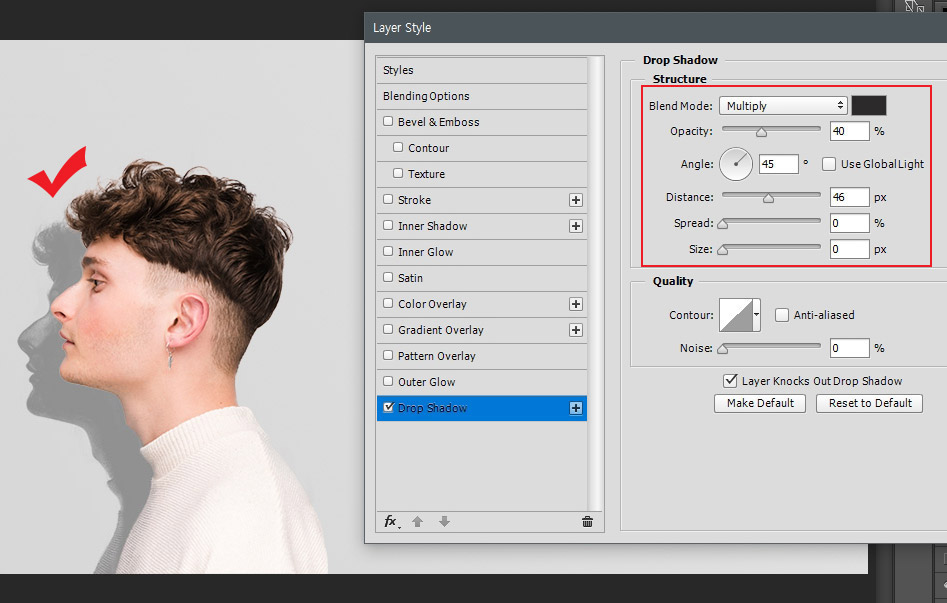The image size is (947, 603).
Task: Select the Pattern Overlay effect label
Action: pos(437,356)
